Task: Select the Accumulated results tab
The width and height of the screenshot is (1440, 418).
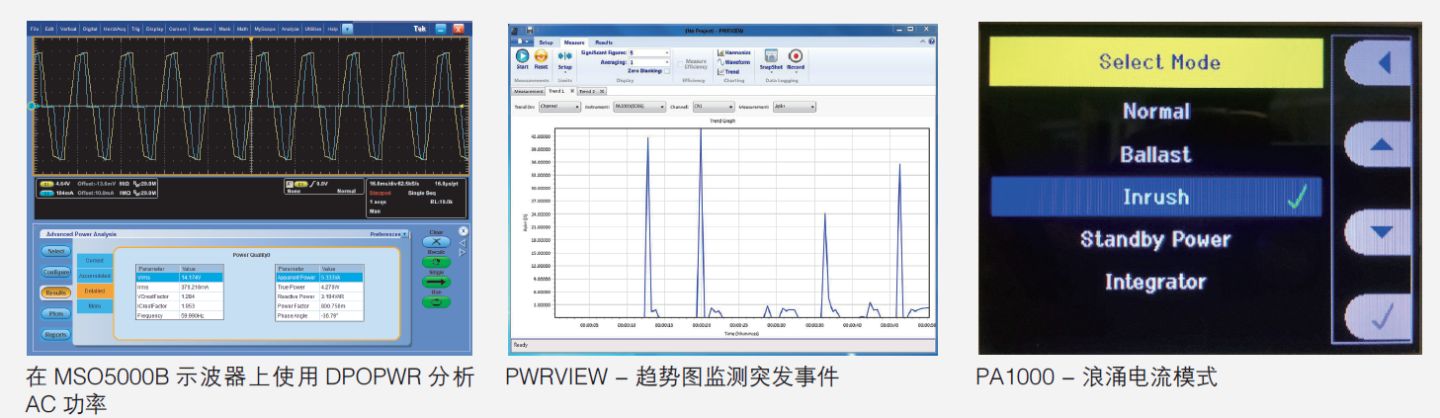Action: point(94,276)
